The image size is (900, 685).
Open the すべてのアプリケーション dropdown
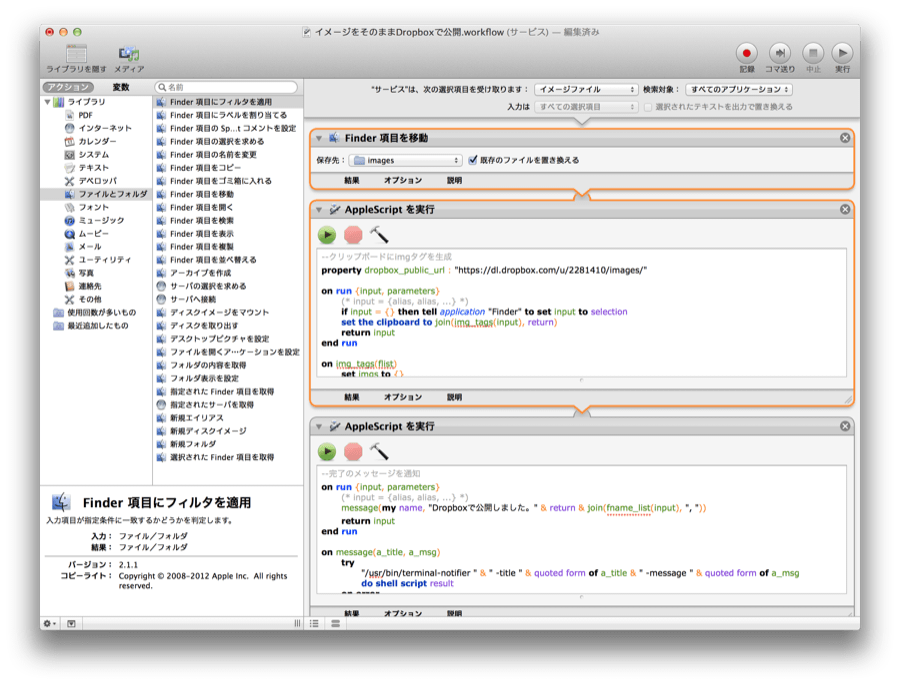[739, 90]
